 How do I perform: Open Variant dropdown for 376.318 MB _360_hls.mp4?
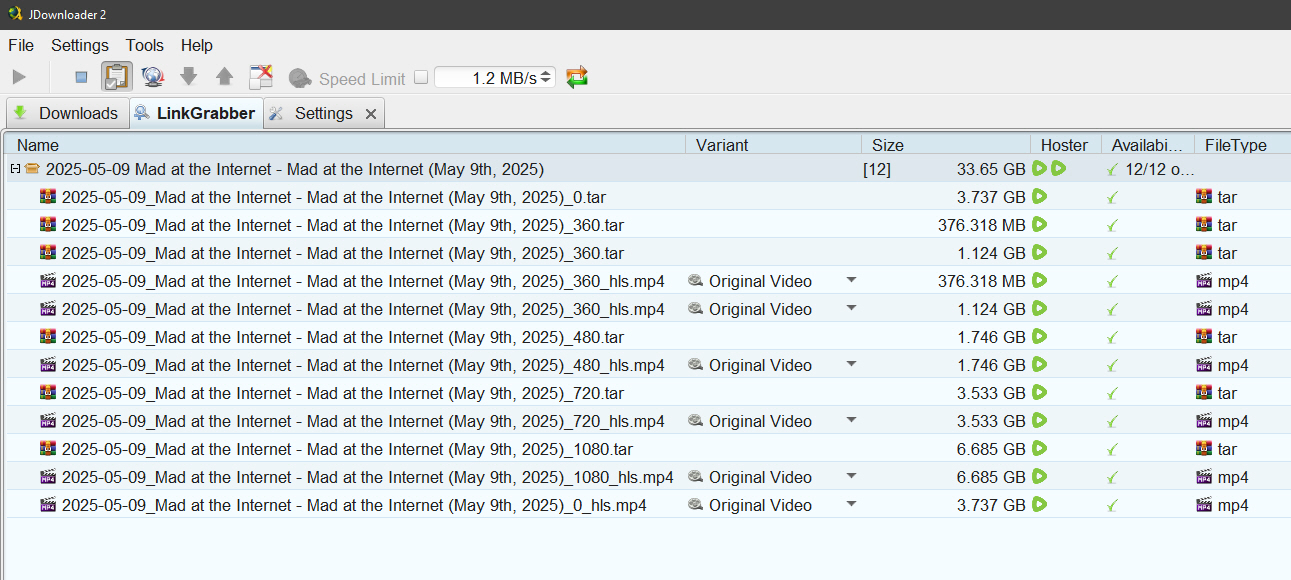coord(851,280)
